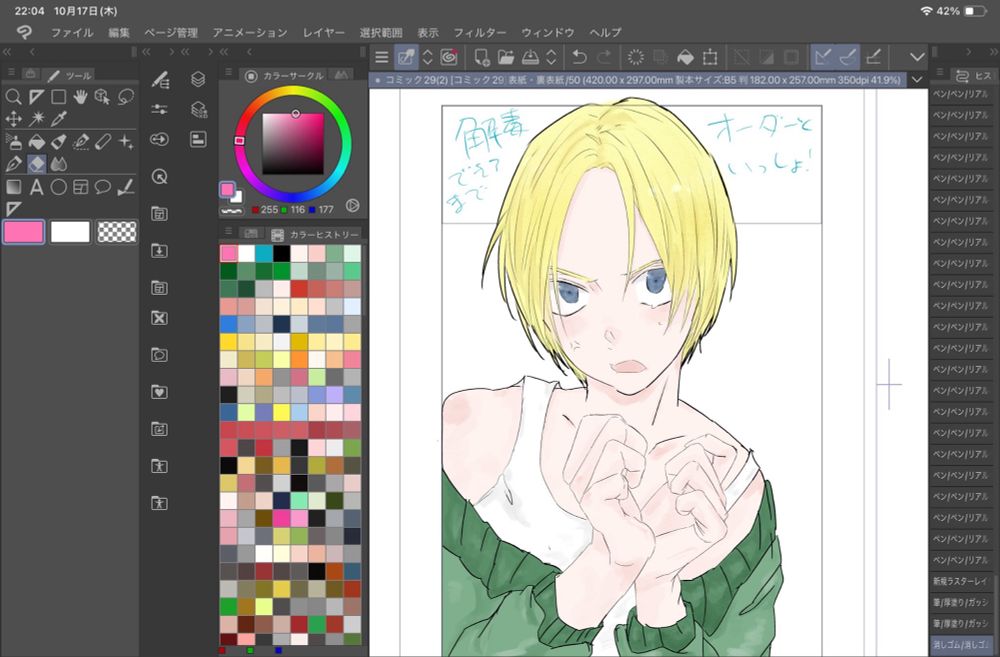
Task: Click the red value 255
Action: [269, 209]
